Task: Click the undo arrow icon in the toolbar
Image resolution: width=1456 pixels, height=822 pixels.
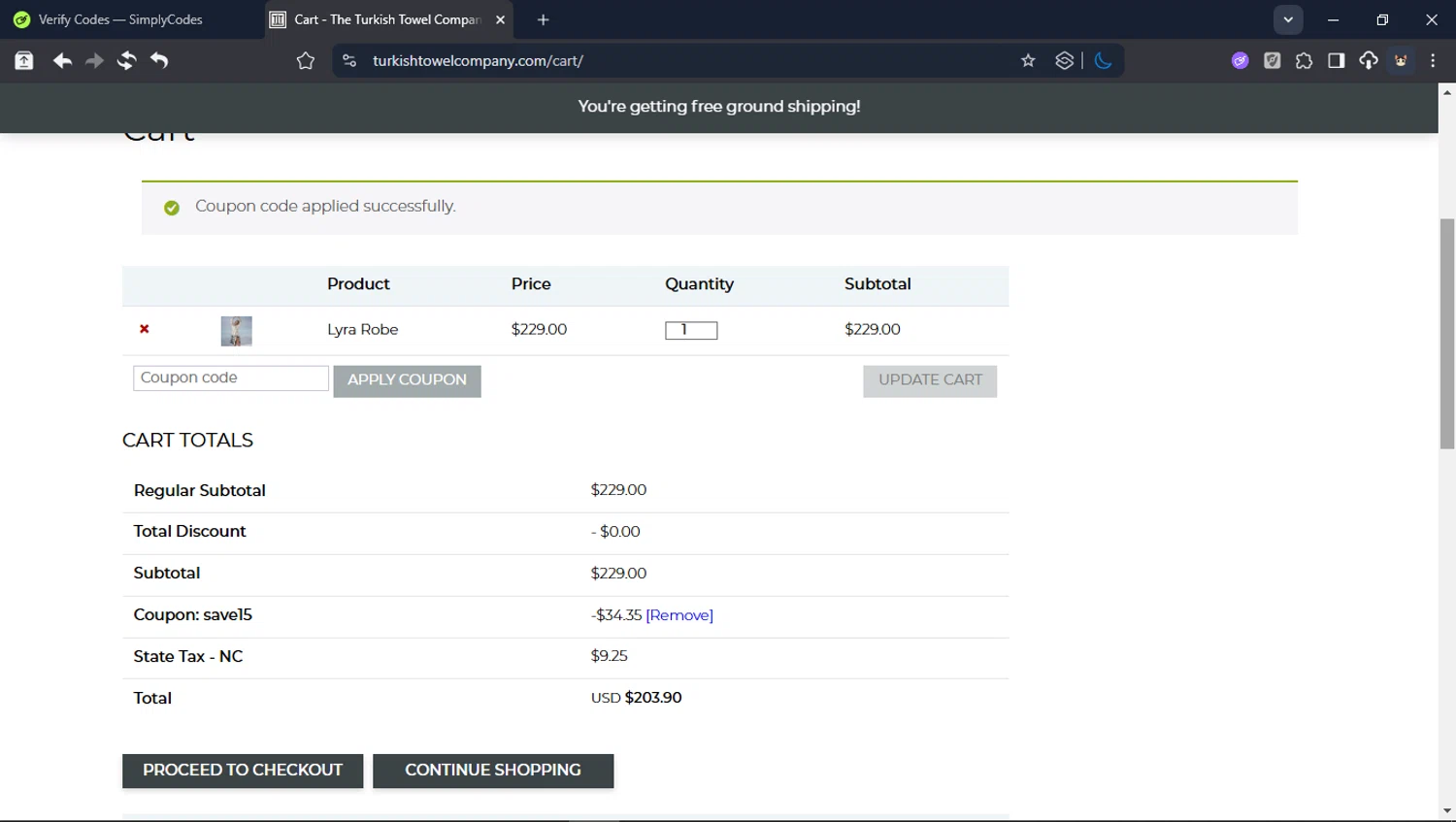Action: point(159,61)
